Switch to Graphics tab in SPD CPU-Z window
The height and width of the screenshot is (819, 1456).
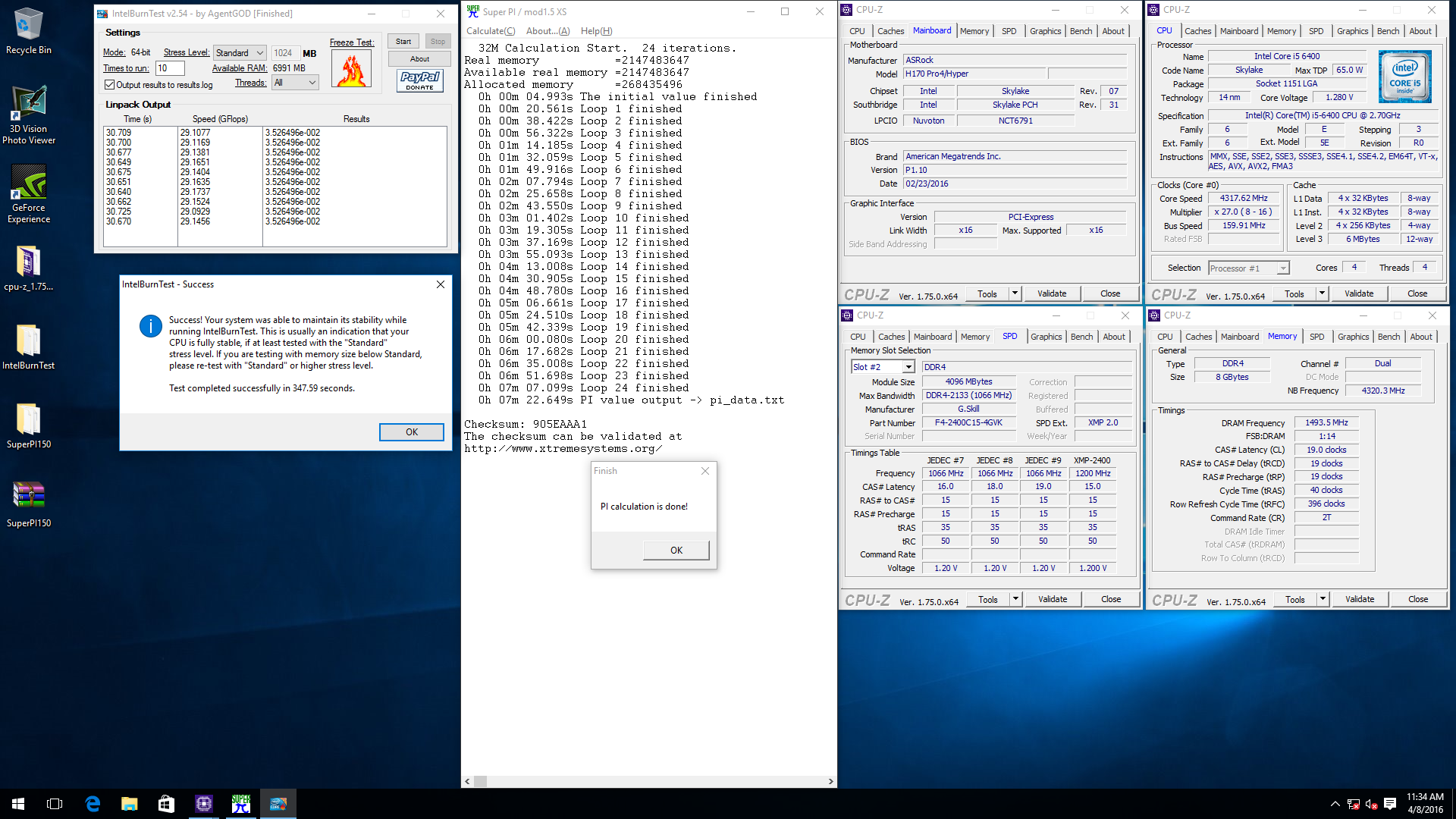click(x=1046, y=337)
